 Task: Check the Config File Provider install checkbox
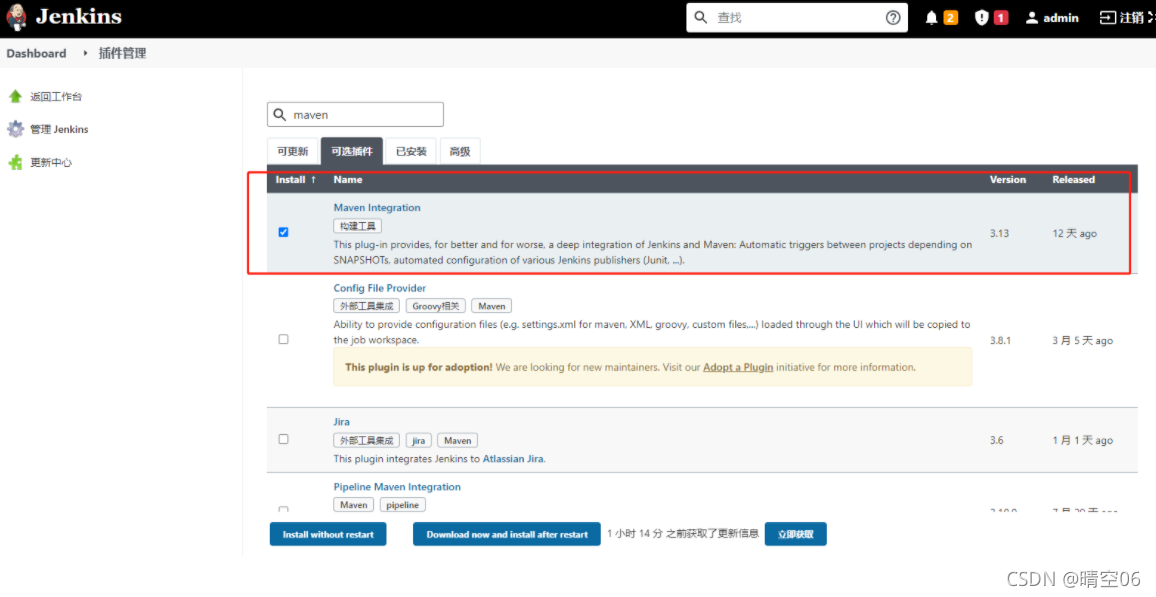point(283,339)
